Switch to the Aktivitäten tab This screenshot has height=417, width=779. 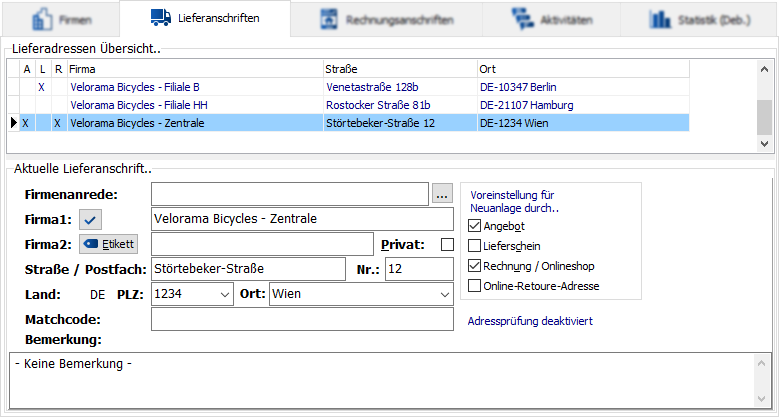pyautogui.click(x=551, y=20)
